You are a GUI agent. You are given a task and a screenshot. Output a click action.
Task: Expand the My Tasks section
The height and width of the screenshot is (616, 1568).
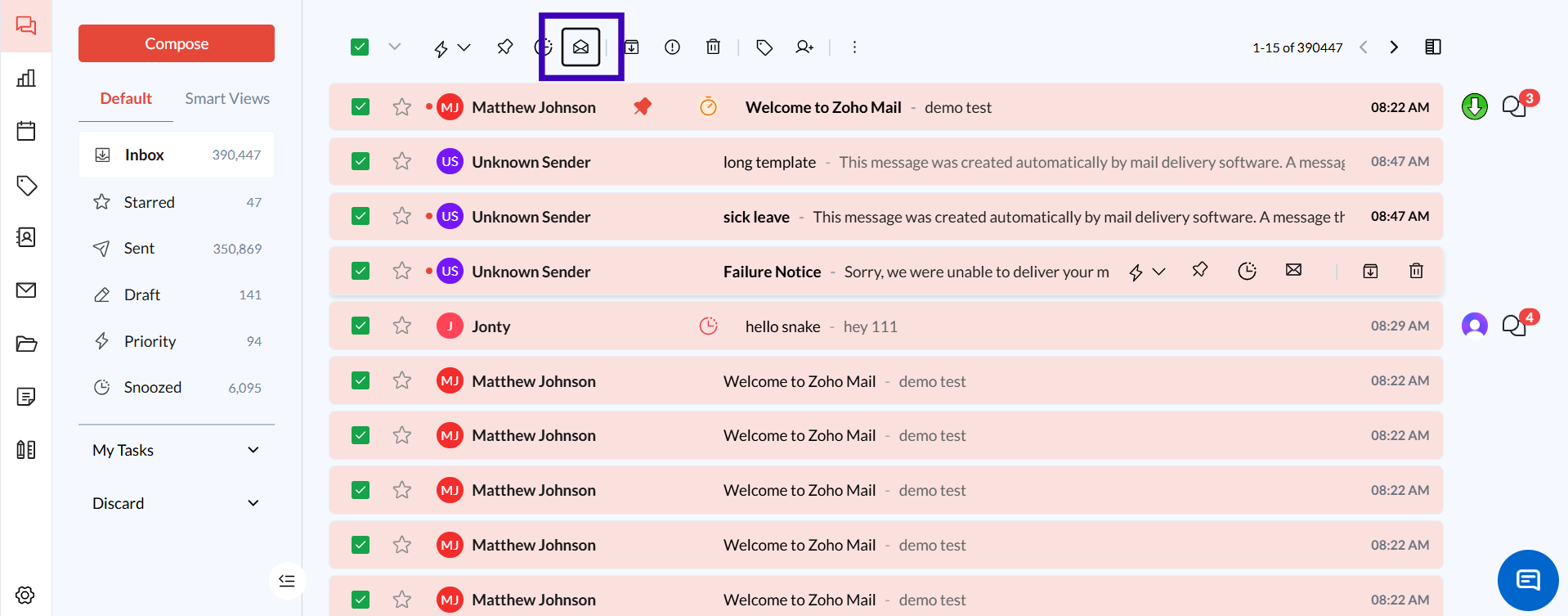(253, 450)
